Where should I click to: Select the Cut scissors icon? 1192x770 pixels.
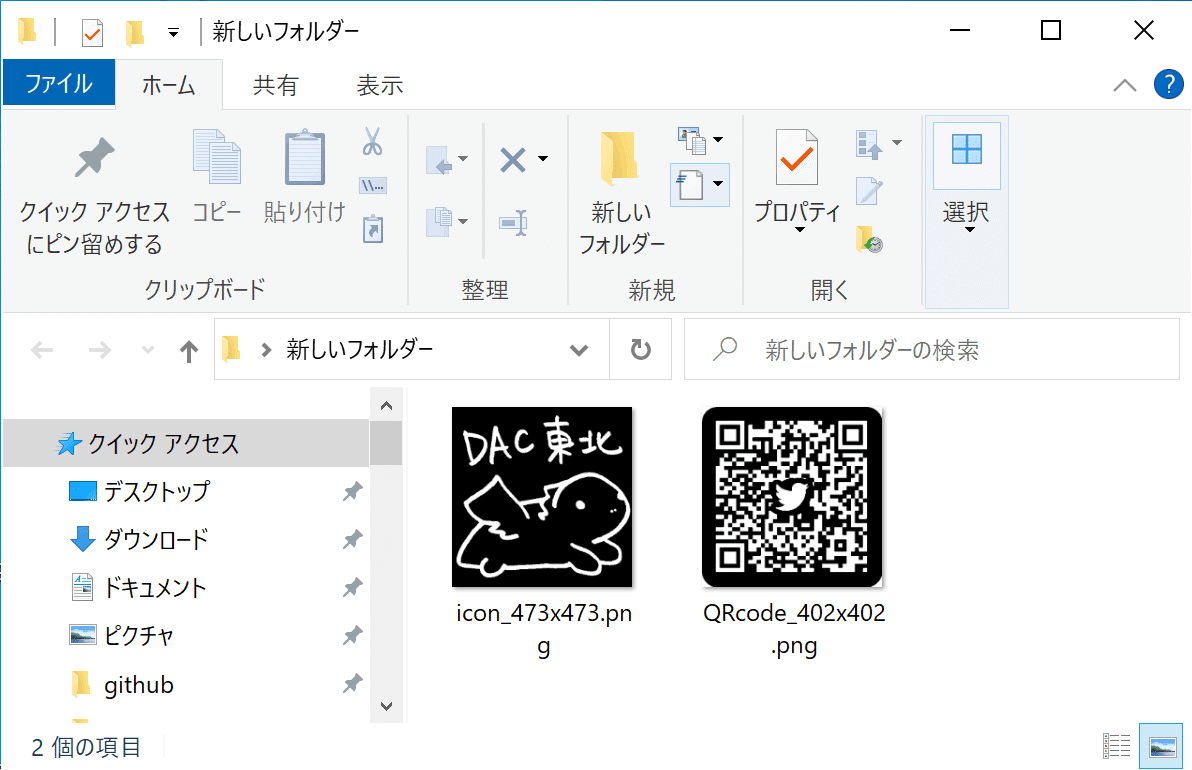pos(372,141)
